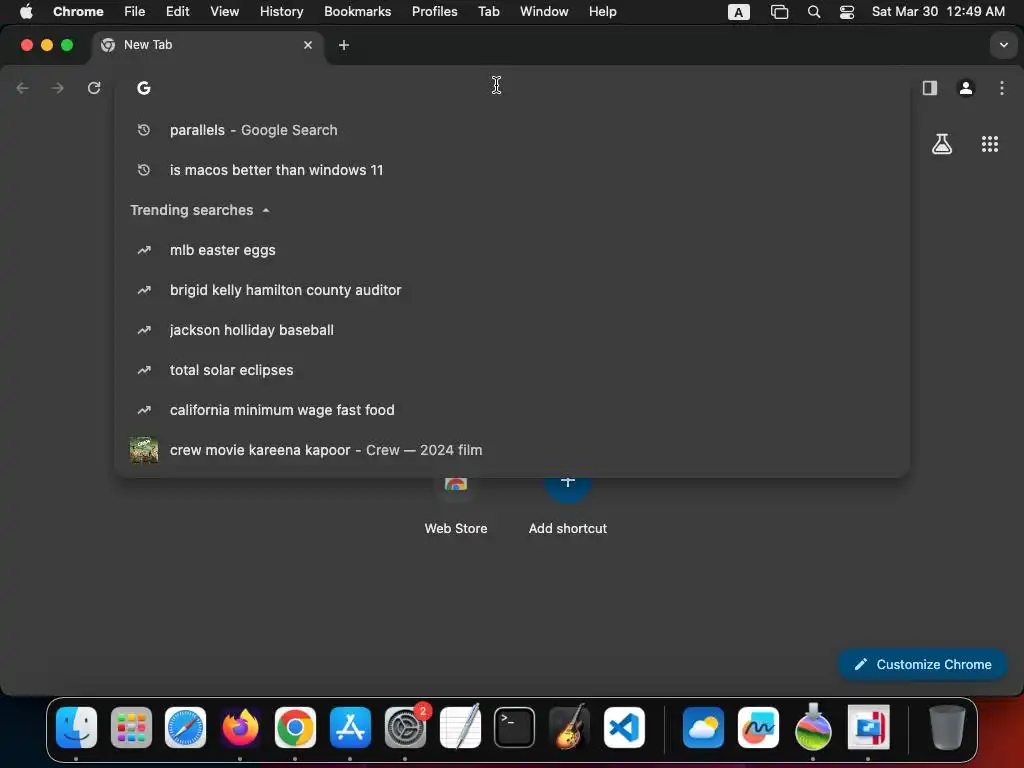Click the date and time in menu bar
The width and height of the screenshot is (1024, 768).
[938, 11]
